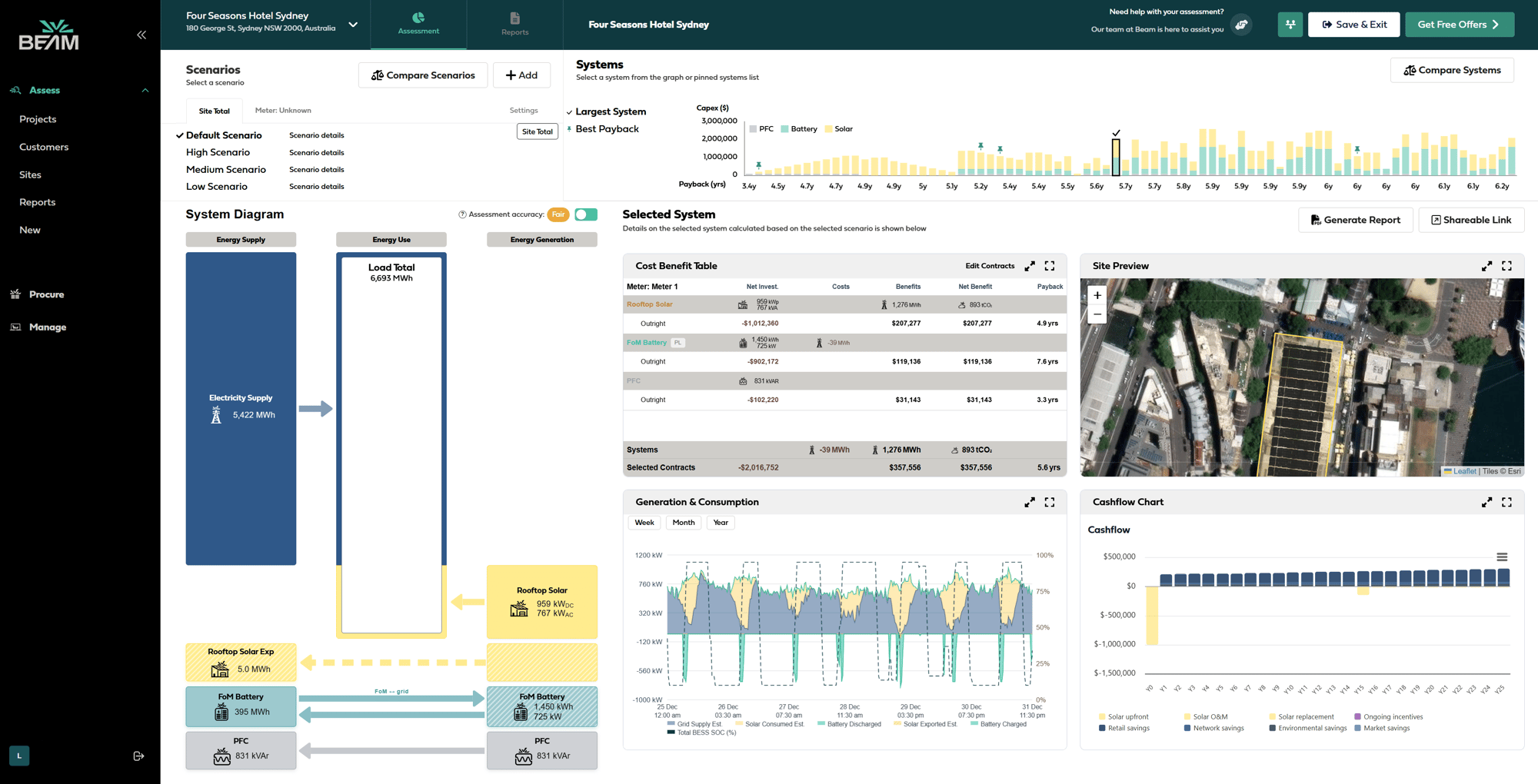Open Cost Benefit Table in fullscreen
This screenshot has width=1538, height=784.
point(1050,266)
